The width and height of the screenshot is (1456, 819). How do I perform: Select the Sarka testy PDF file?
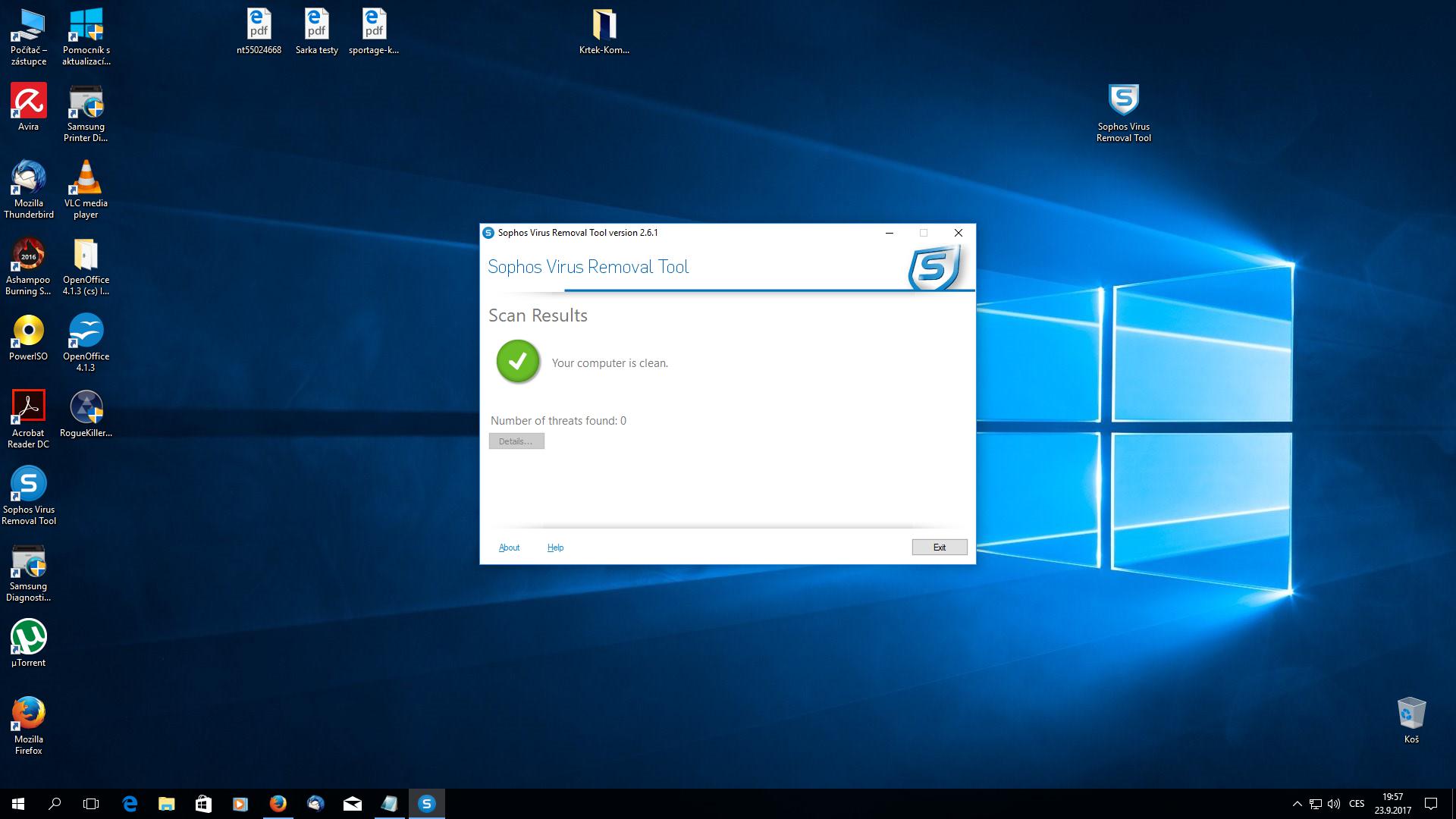click(316, 32)
